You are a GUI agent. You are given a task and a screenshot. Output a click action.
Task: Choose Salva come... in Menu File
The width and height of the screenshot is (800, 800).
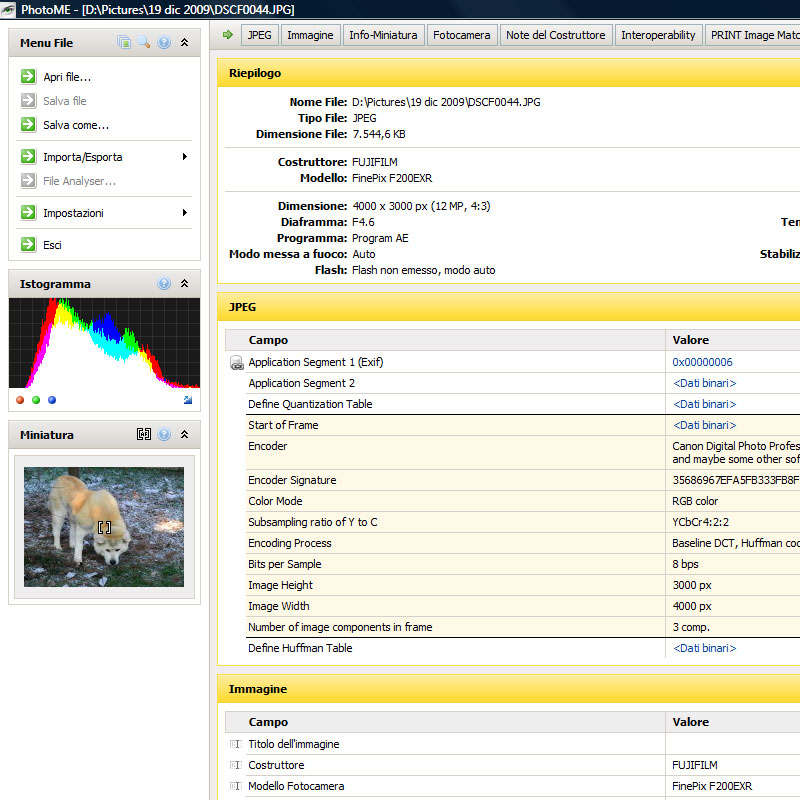click(x=76, y=125)
